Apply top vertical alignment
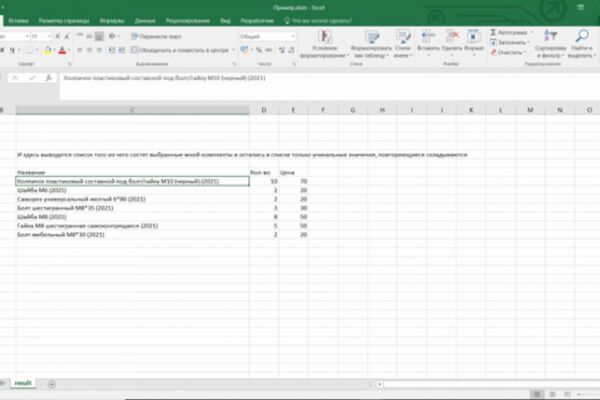The width and height of the screenshot is (600, 400). [x=80, y=36]
